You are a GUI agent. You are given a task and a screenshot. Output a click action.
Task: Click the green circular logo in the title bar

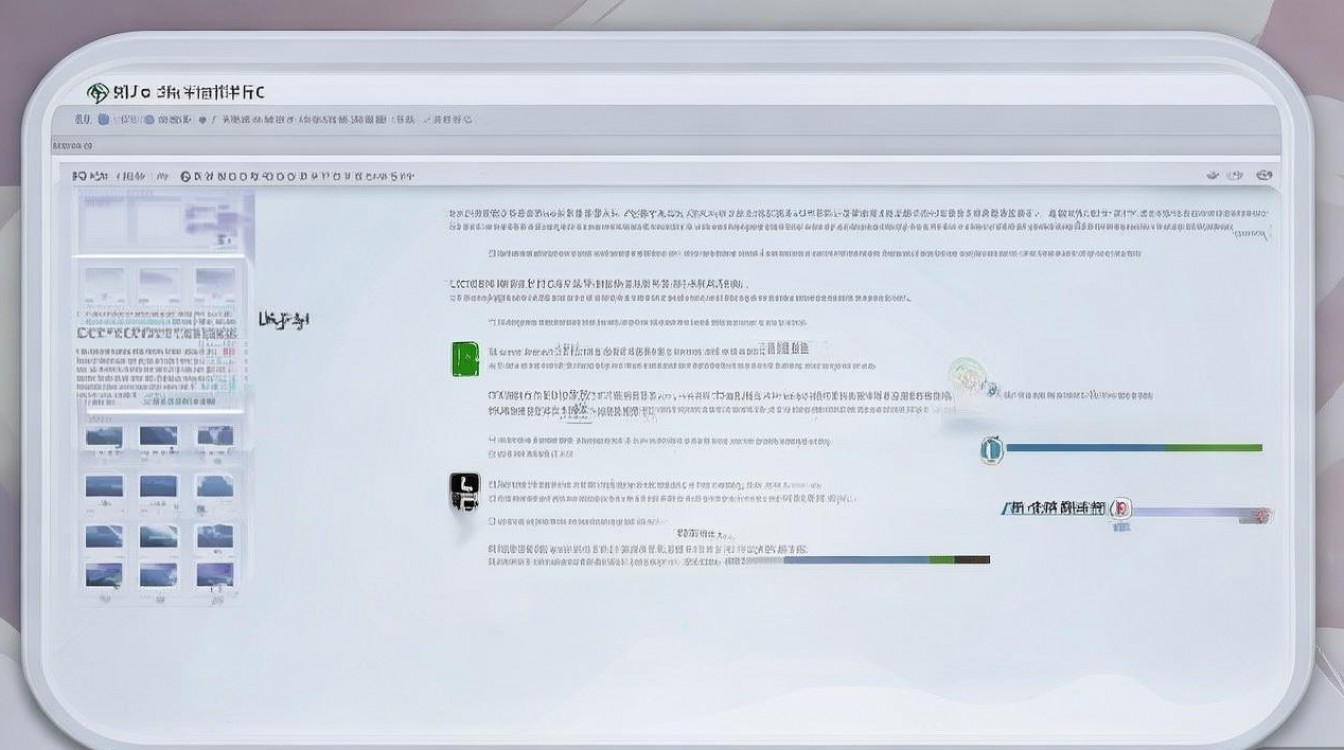98,93
